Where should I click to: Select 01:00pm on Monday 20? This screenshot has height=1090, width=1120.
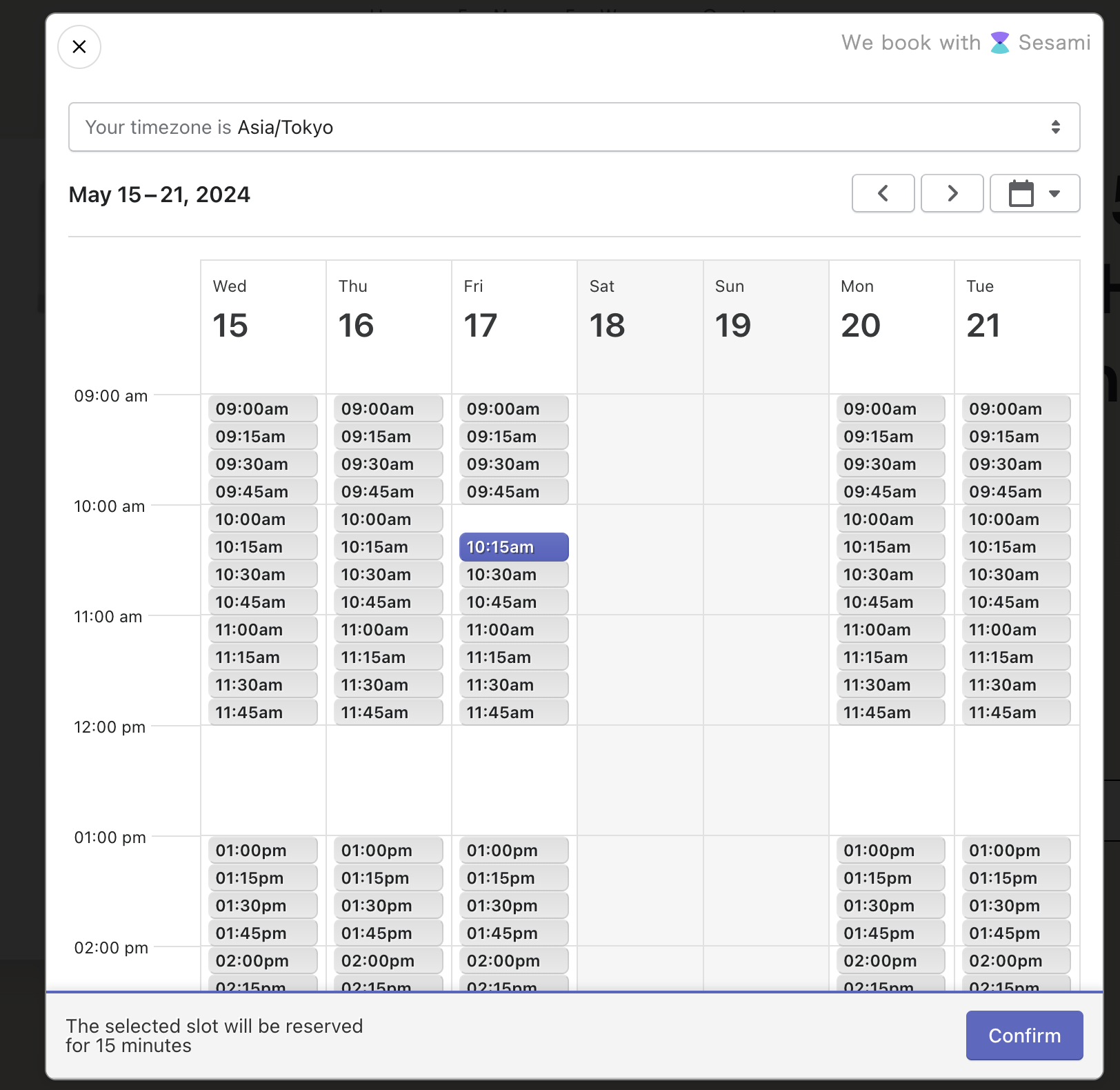pyautogui.click(x=890, y=850)
